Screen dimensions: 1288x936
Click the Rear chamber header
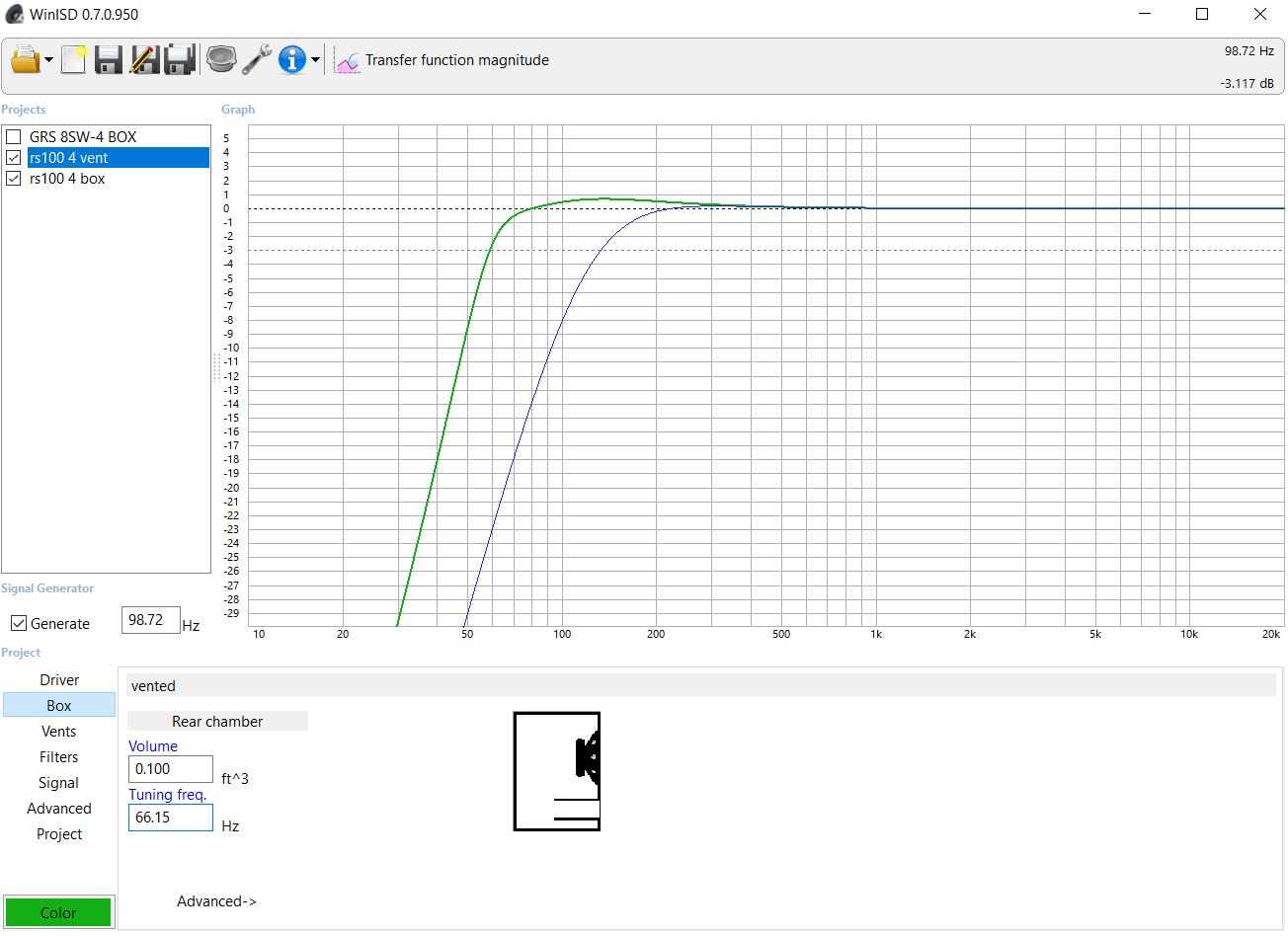217,722
